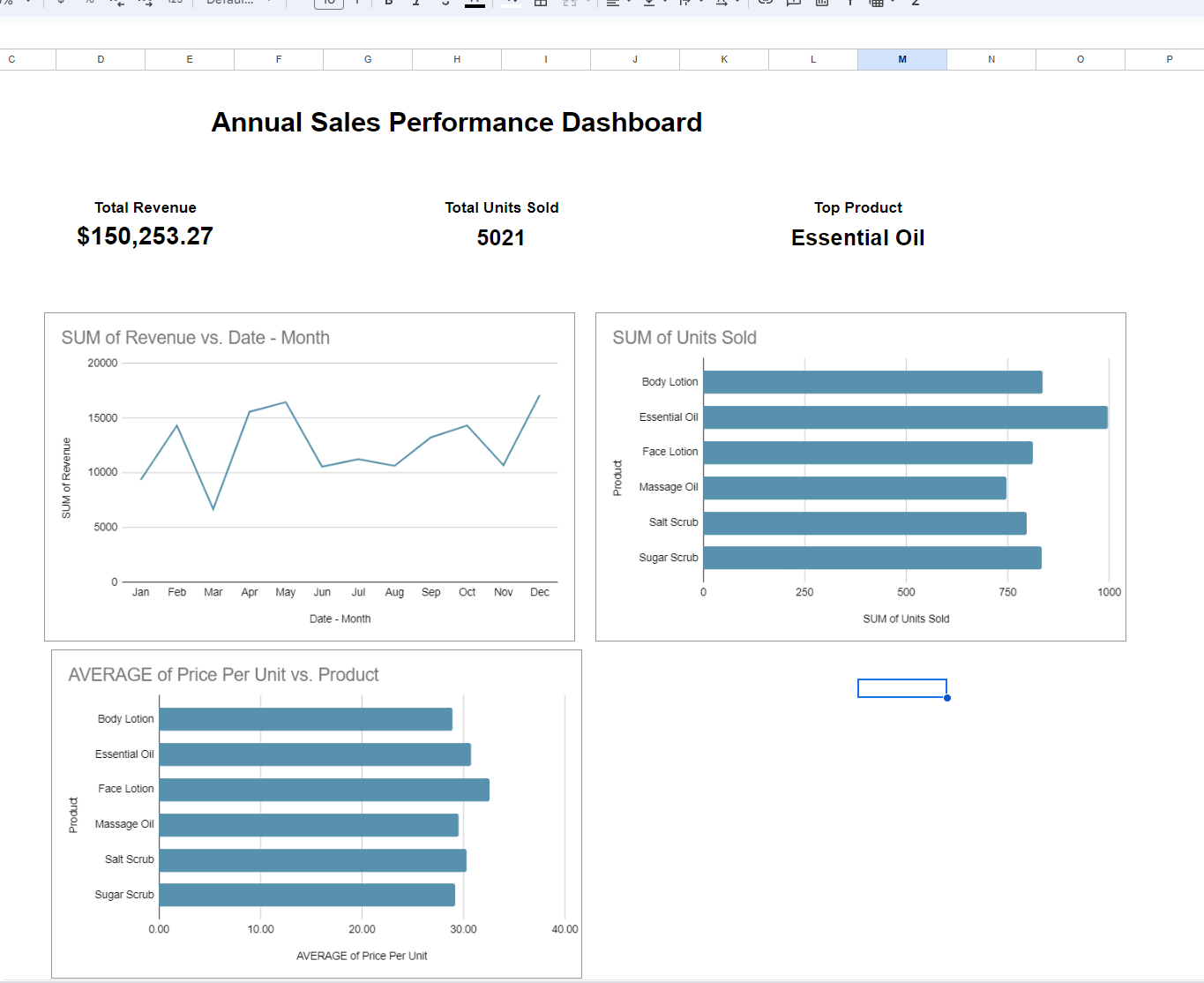Click the 'AVERAGE of Price Per Unit vs. Product' title
1204x983 pixels.
tap(223, 675)
